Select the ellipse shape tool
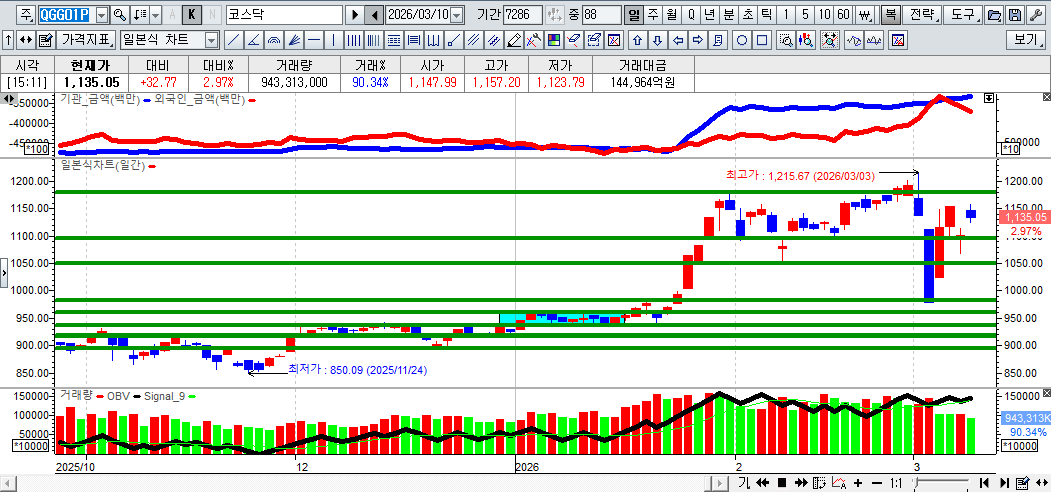 click(x=742, y=40)
